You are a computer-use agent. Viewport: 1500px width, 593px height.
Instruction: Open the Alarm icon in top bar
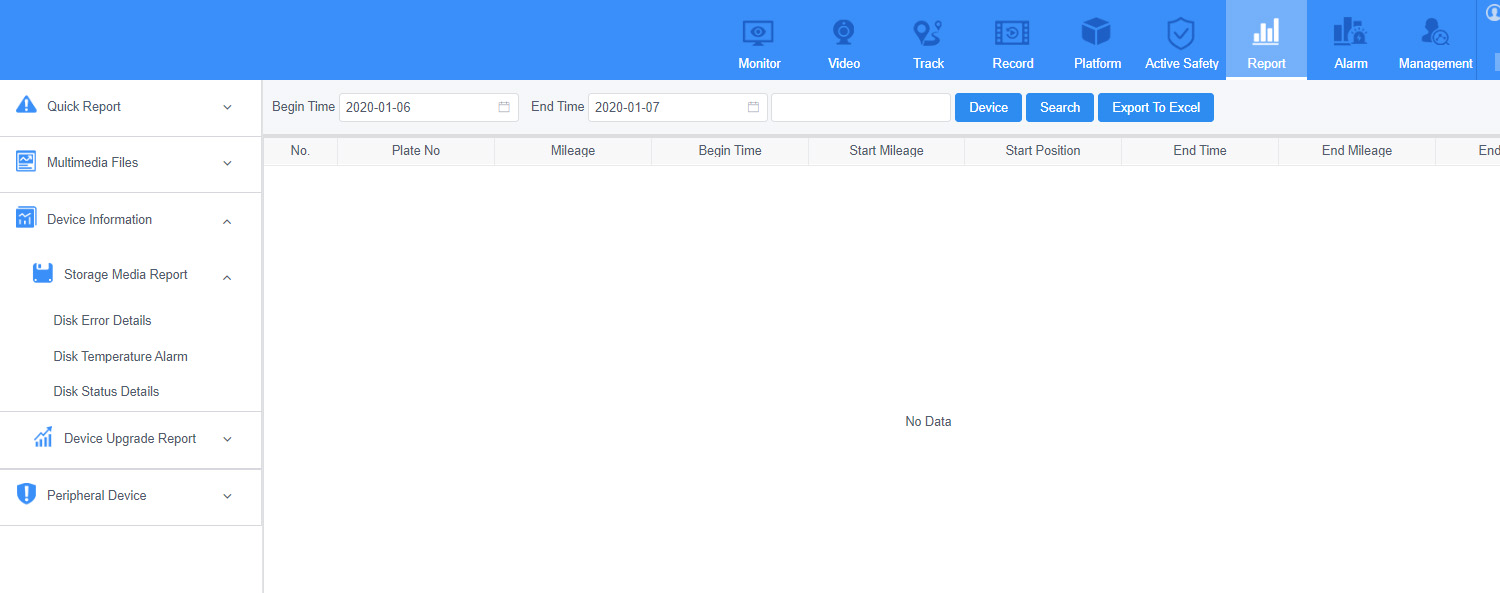1351,33
